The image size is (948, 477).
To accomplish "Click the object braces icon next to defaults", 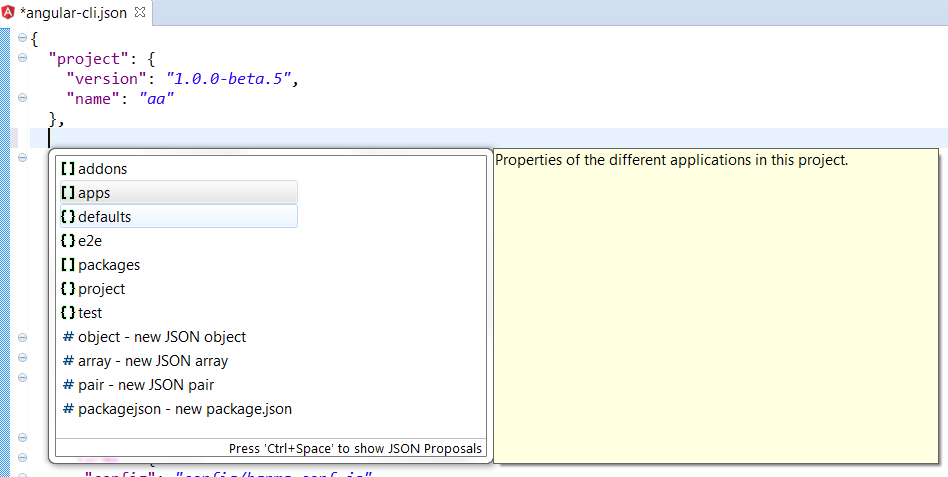I will point(68,216).
